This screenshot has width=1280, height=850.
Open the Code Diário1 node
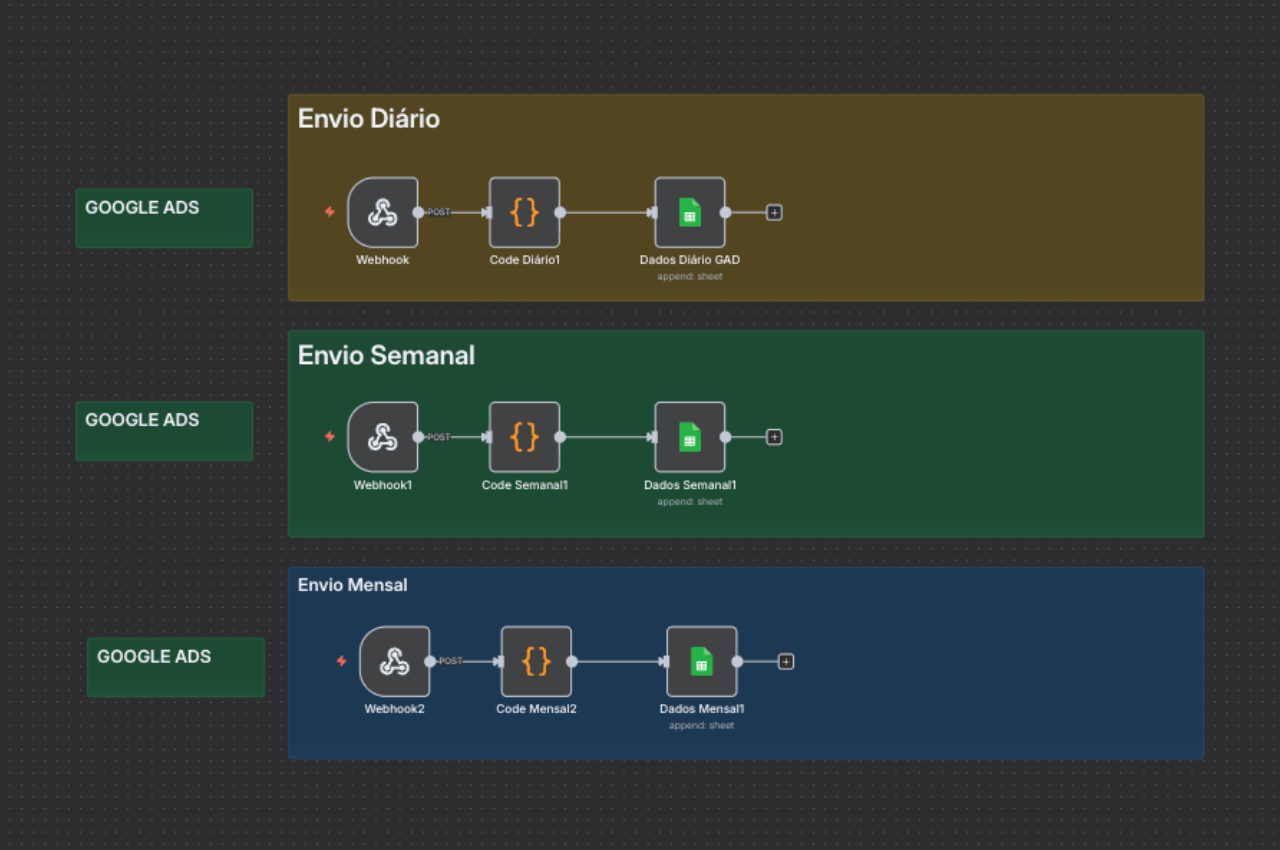524,212
